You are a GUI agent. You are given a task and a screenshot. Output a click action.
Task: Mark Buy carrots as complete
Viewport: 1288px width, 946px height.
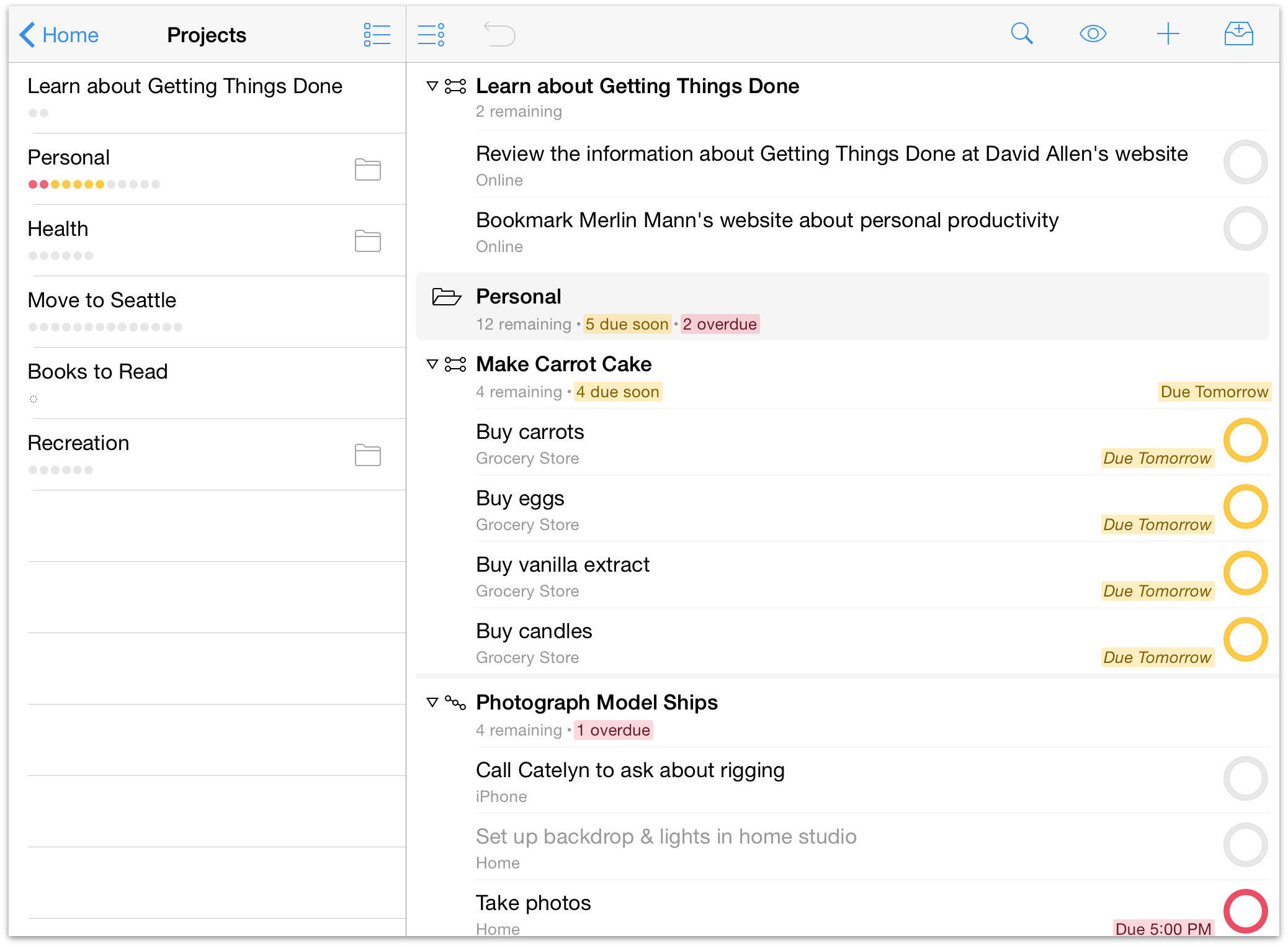coord(1245,440)
